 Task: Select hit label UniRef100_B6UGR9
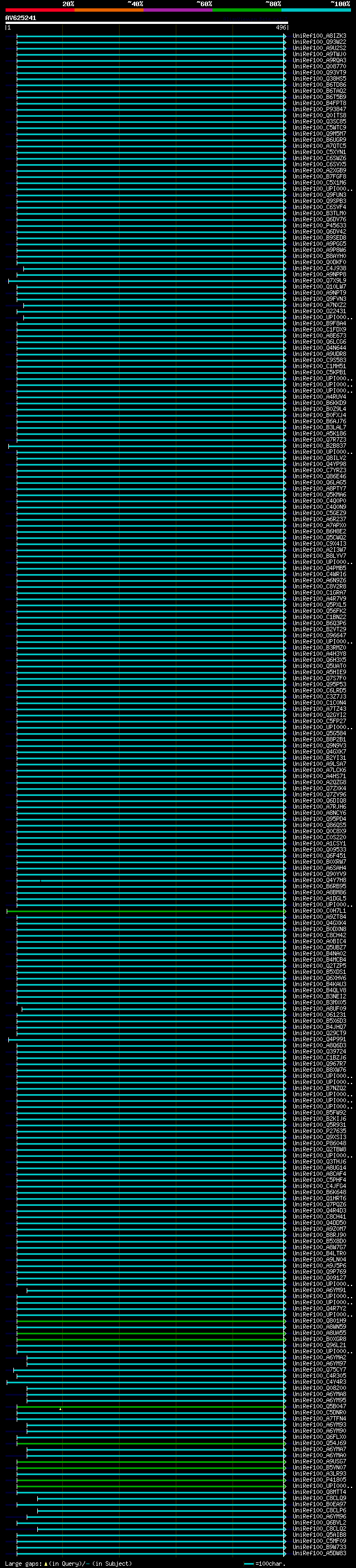(x=319, y=140)
